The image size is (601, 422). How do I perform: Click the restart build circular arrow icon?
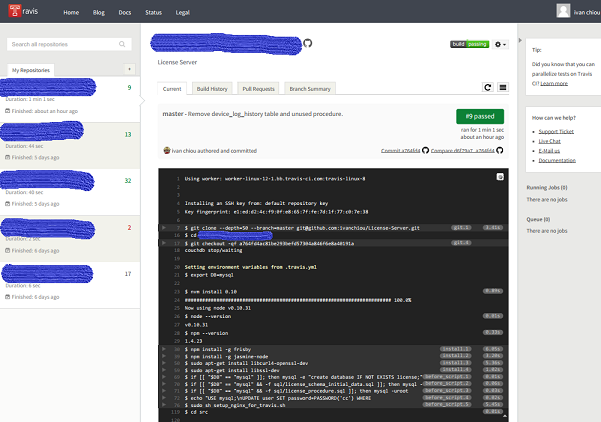tap(488, 87)
